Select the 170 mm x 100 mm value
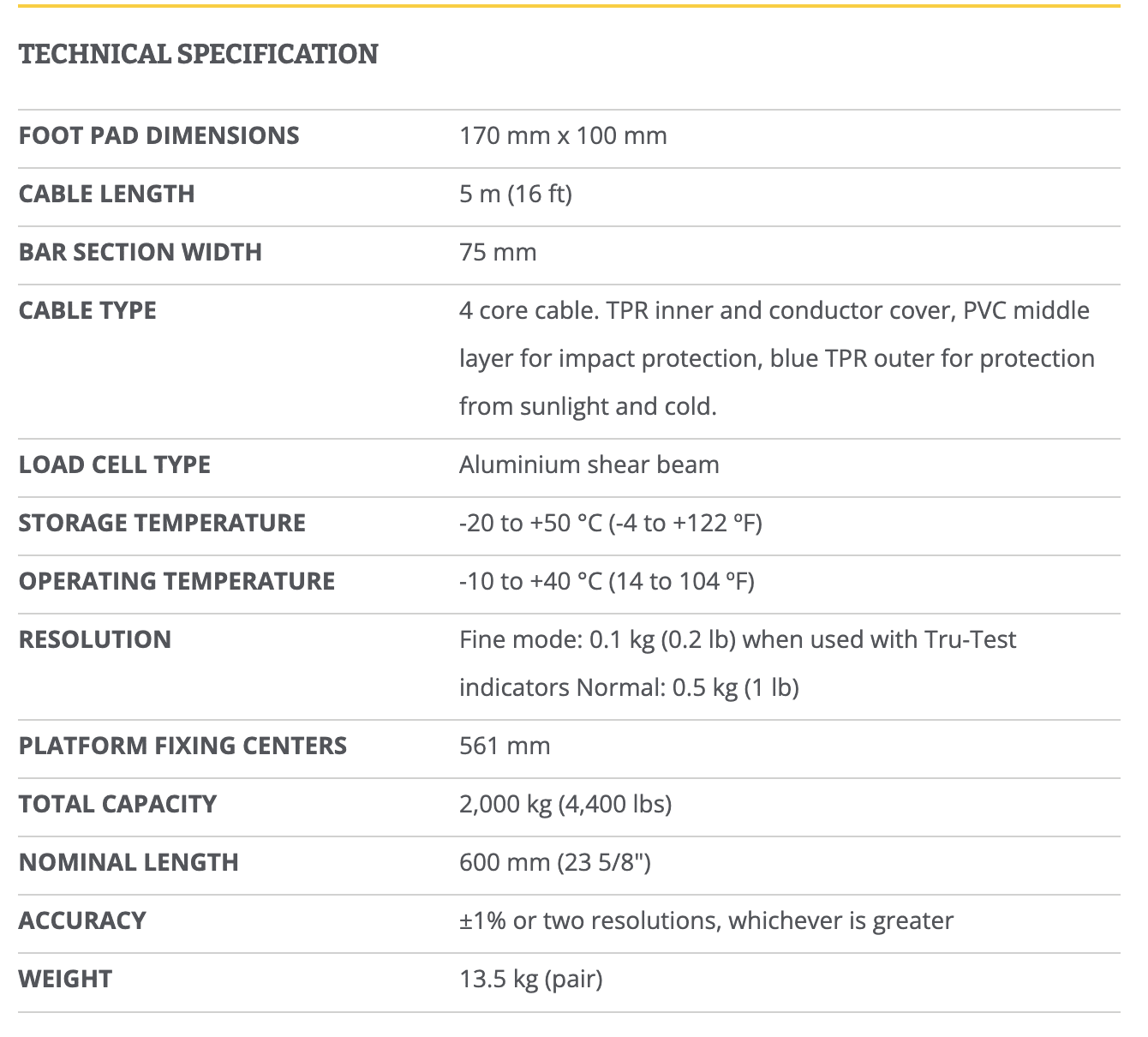 click(563, 135)
